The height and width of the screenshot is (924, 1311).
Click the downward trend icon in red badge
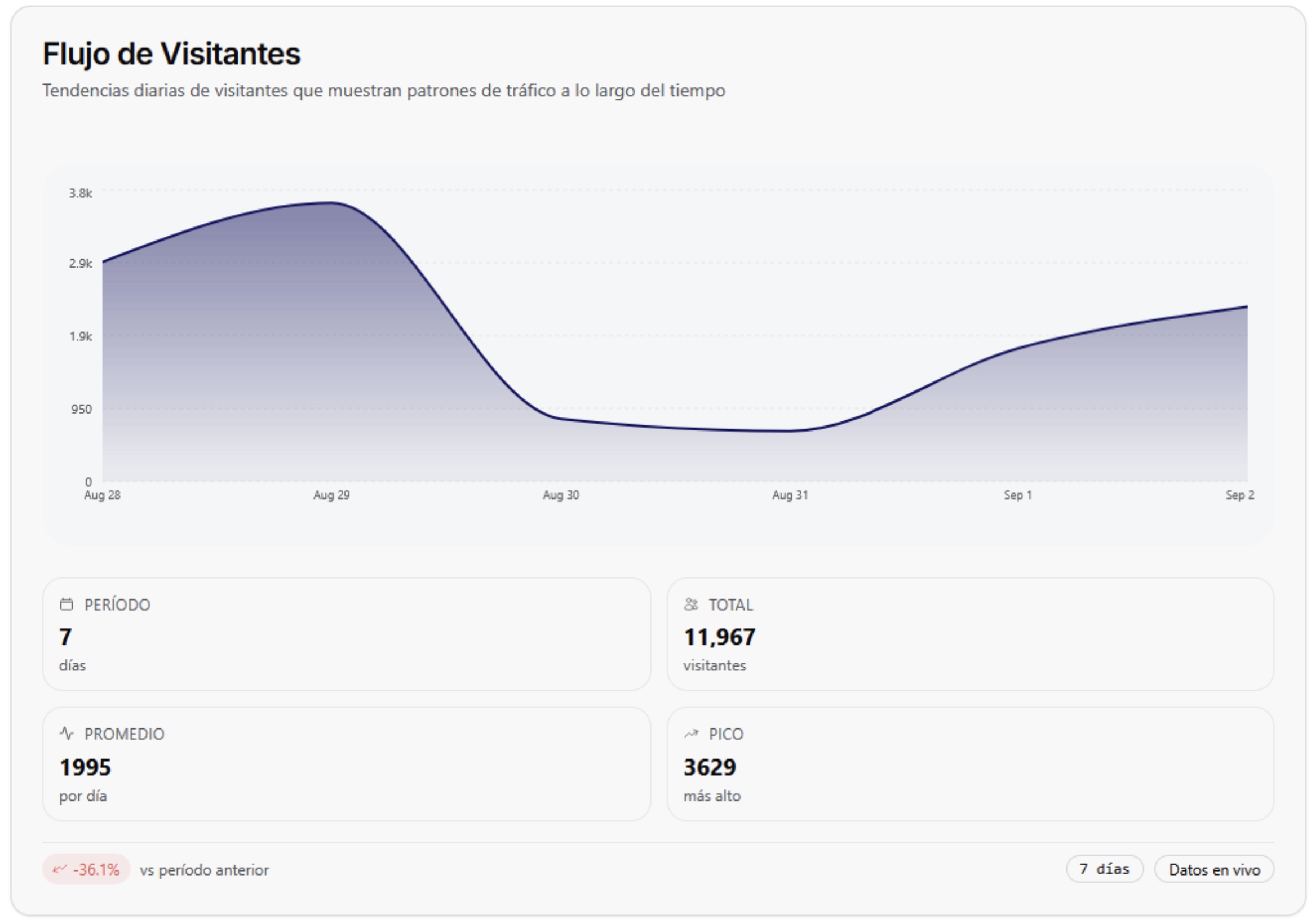(59, 869)
